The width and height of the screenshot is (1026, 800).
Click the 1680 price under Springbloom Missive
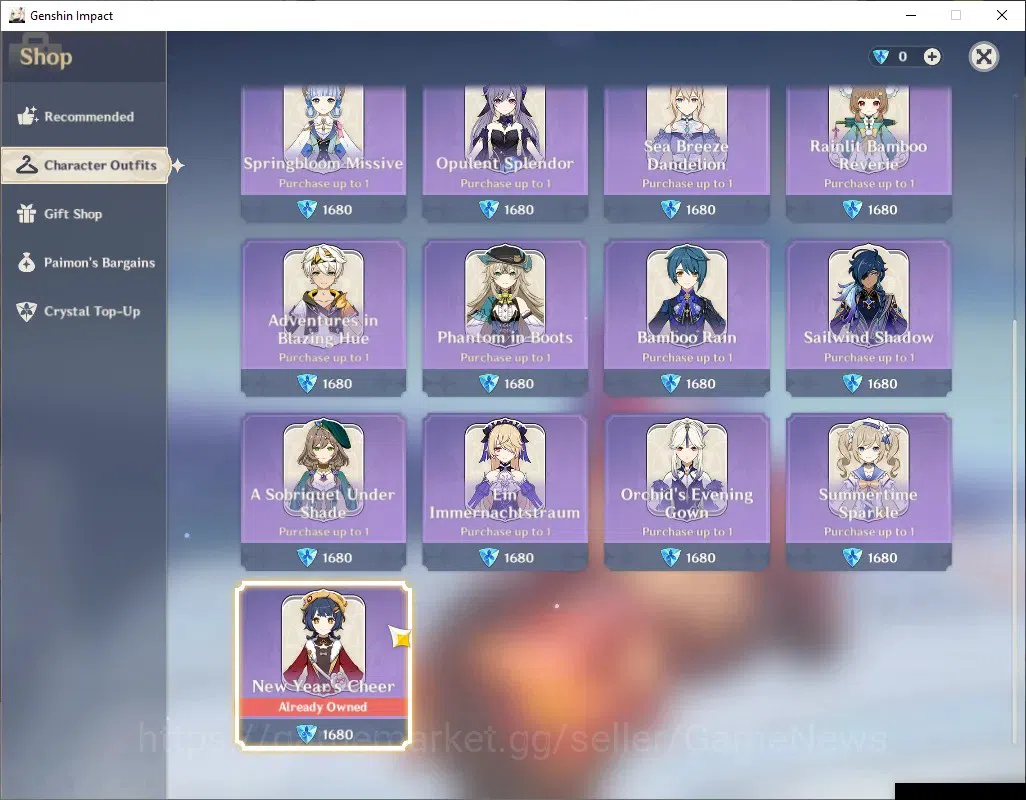pyautogui.click(x=337, y=210)
